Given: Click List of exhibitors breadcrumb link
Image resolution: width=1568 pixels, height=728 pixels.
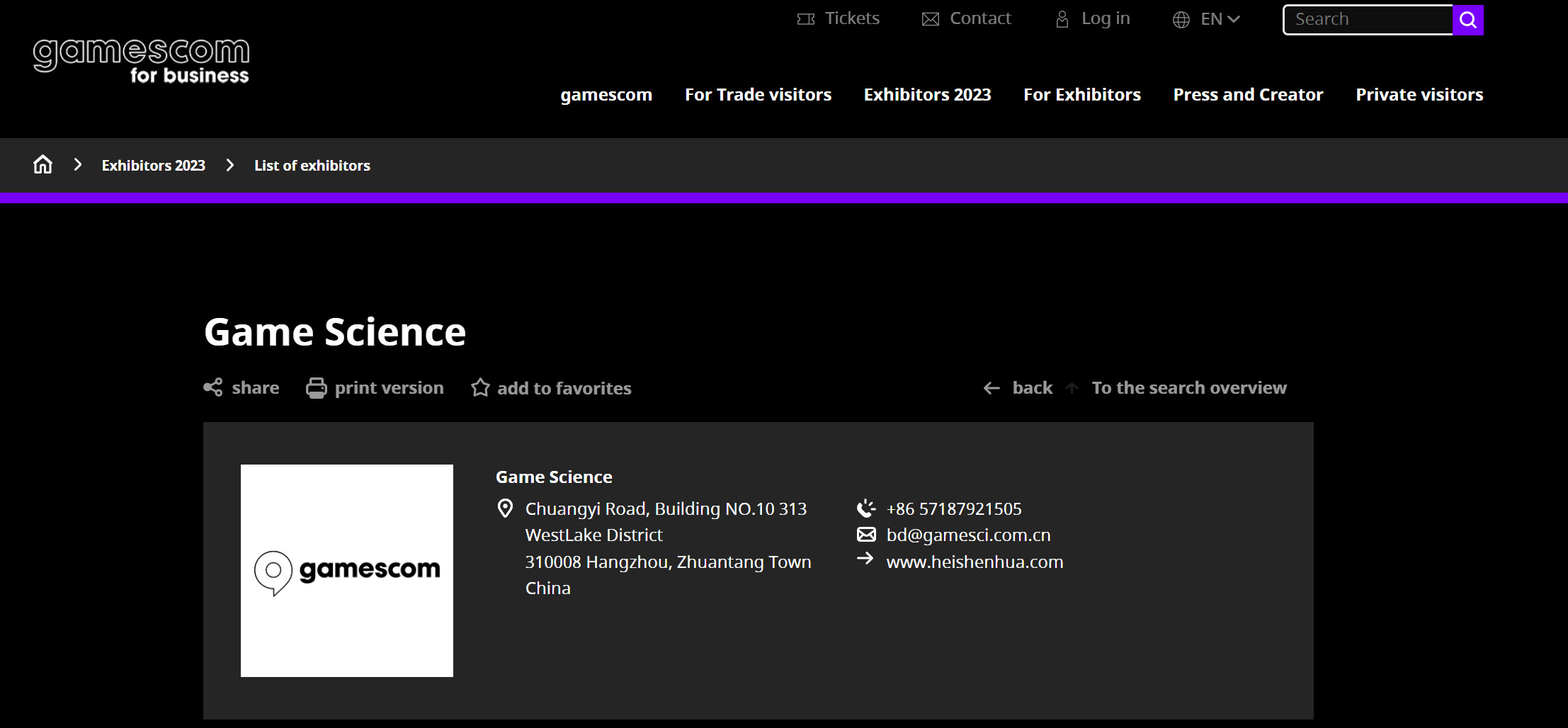Looking at the screenshot, I should pos(312,166).
